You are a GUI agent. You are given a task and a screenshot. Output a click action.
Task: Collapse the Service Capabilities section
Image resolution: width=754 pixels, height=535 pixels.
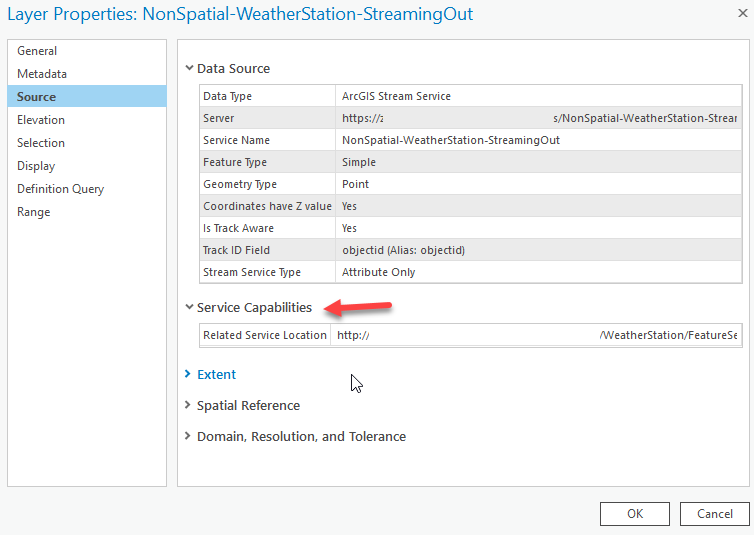coord(189,308)
